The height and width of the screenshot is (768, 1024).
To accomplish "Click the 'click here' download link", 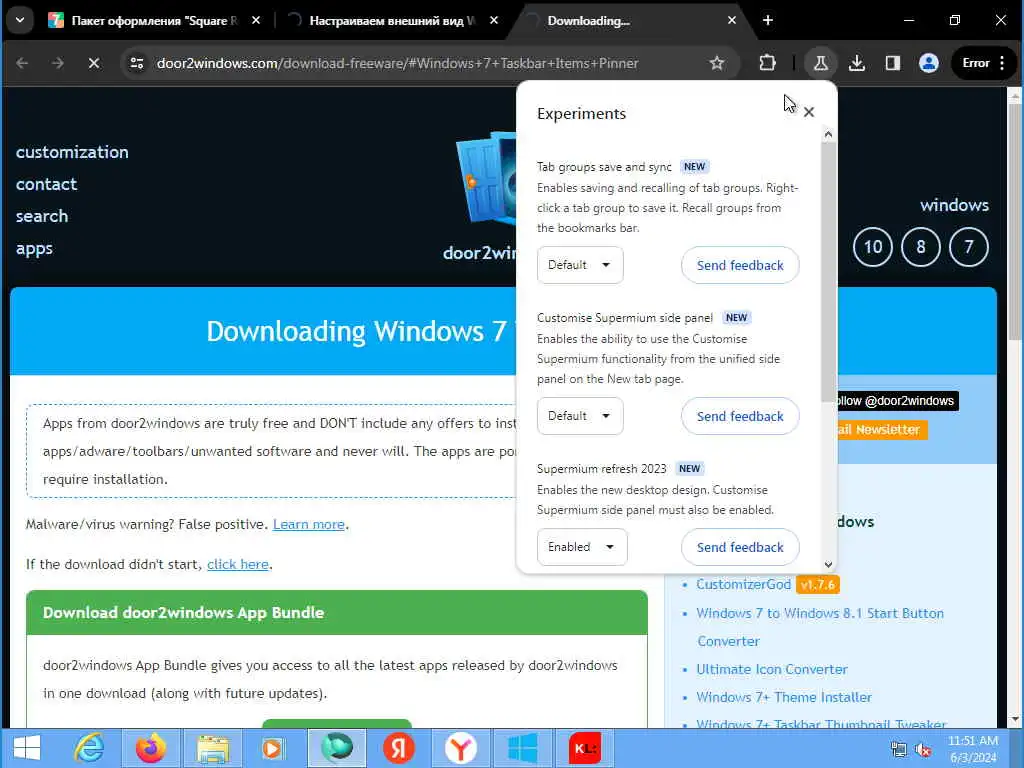I will [238, 564].
